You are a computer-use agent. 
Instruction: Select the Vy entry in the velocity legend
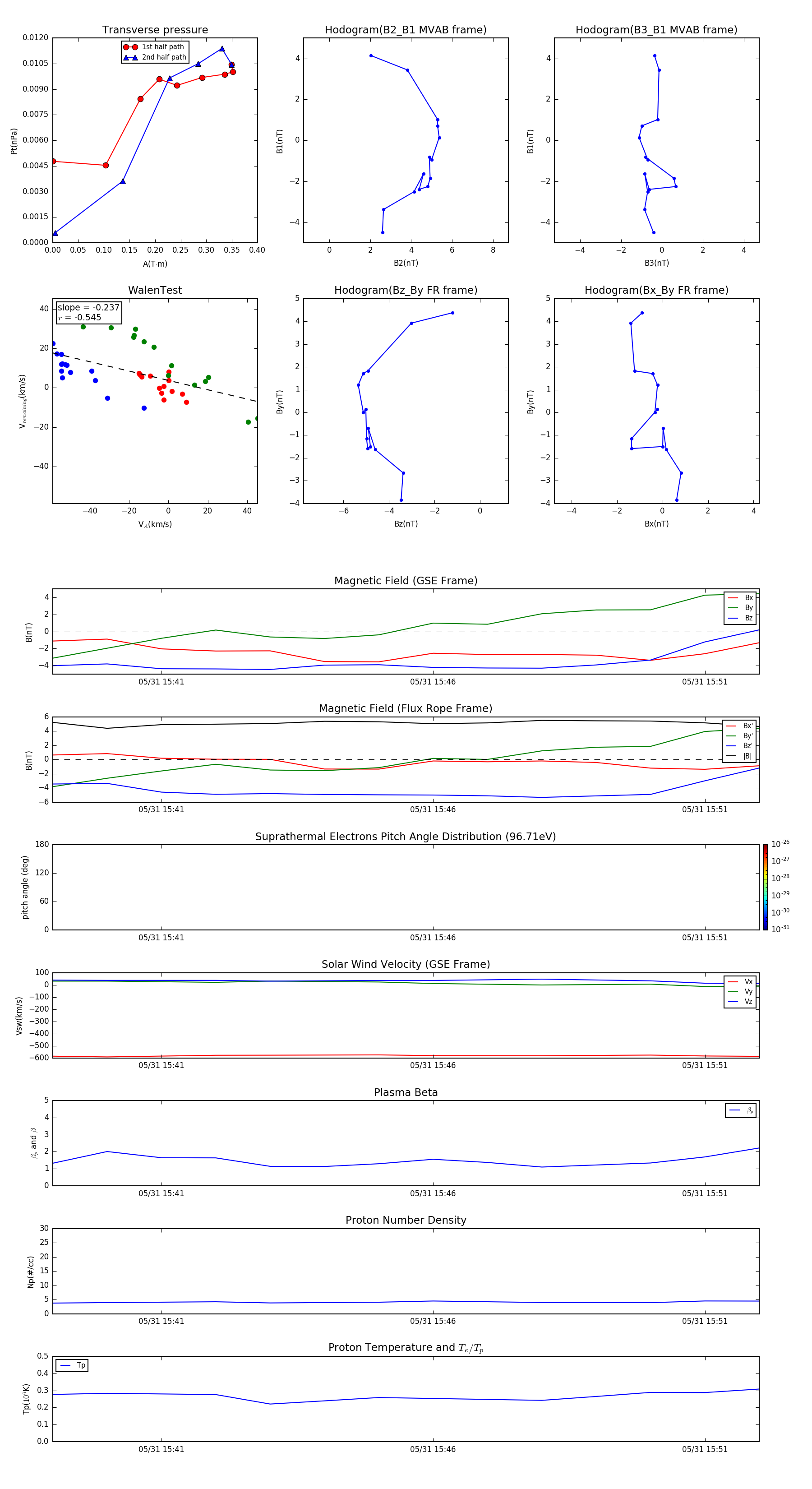(x=740, y=991)
